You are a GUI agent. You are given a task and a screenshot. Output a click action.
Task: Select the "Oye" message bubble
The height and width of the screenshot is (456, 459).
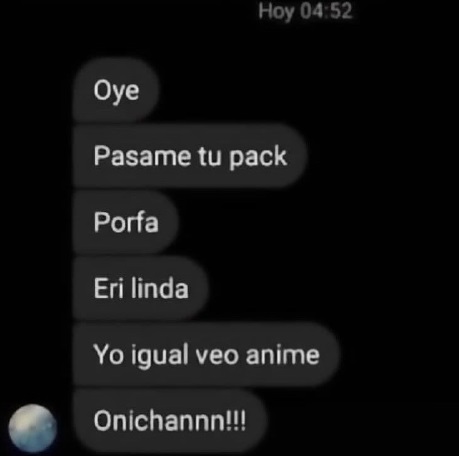pyautogui.click(x=115, y=90)
